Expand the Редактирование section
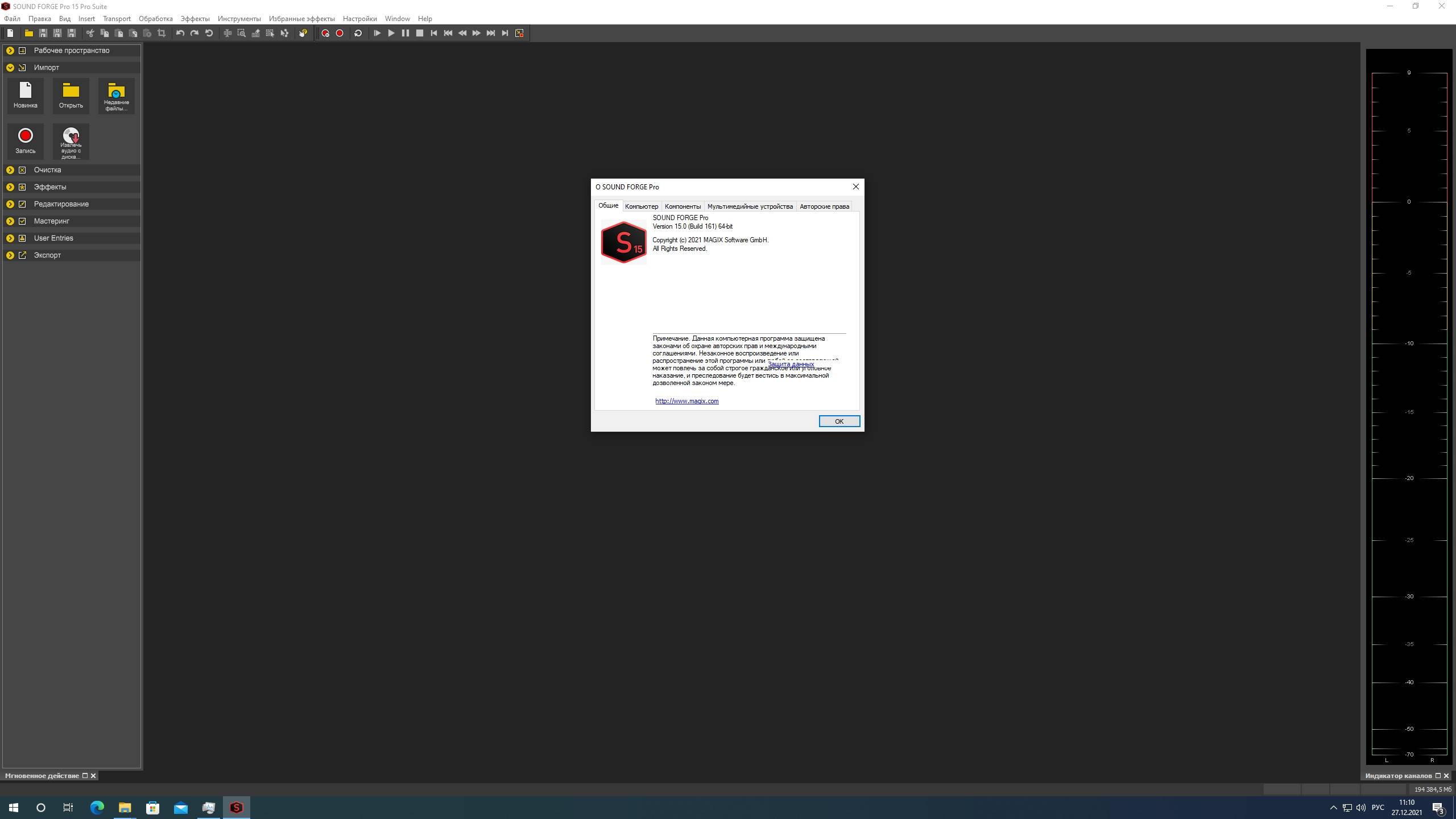The width and height of the screenshot is (1456, 819). [10, 204]
